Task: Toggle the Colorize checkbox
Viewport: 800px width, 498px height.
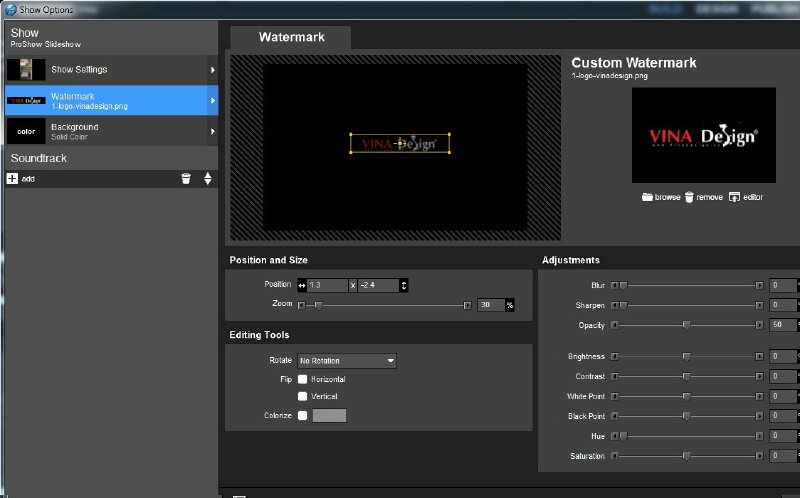Action: click(x=303, y=415)
